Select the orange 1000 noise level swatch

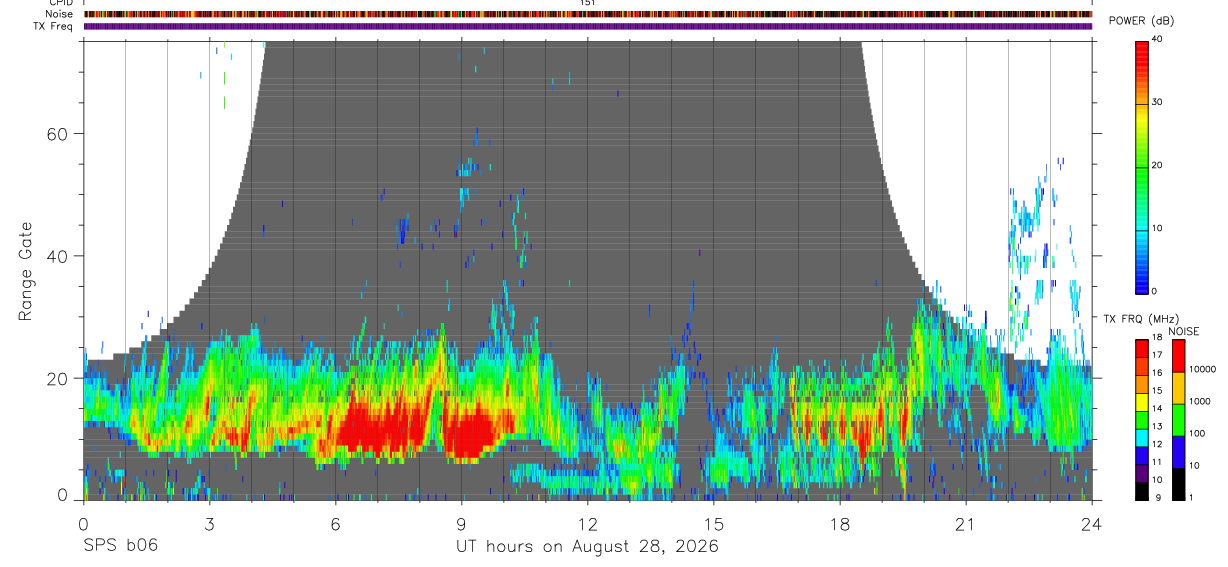(x=1178, y=388)
